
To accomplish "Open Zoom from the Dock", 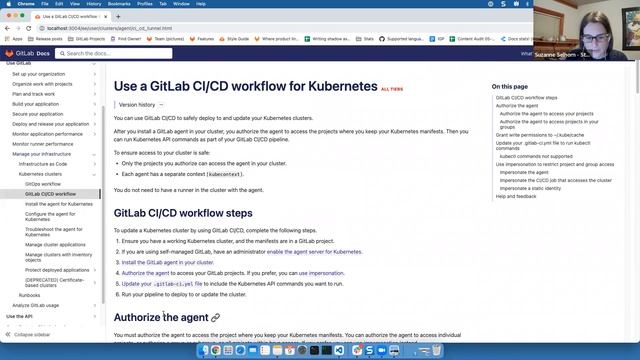I will click(382, 350).
